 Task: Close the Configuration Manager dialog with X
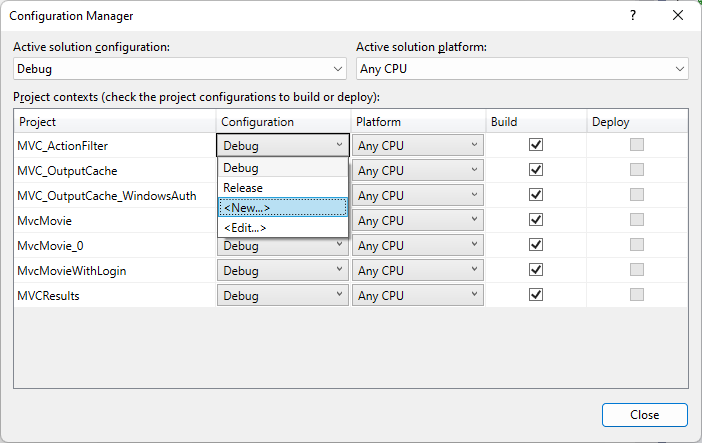click(678, 16)
